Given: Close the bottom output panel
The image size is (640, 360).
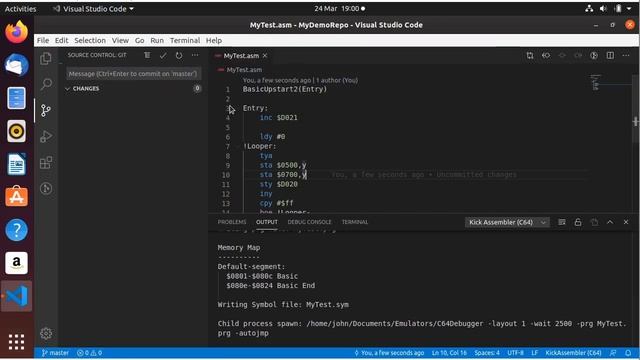Looking at the screenshot, I should (626, 222).
